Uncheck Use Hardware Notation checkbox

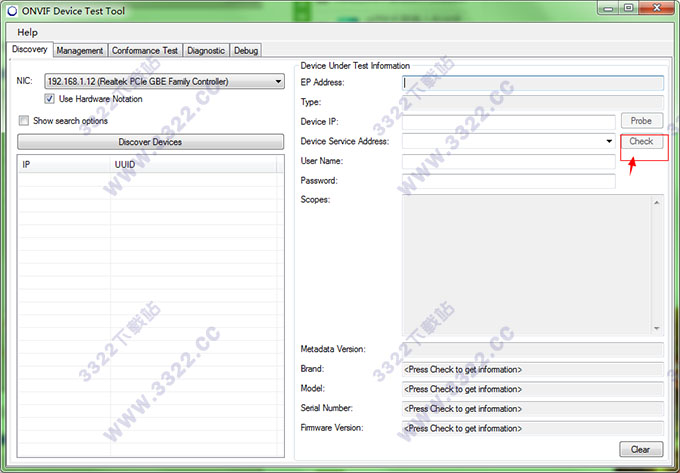[49, 99]
